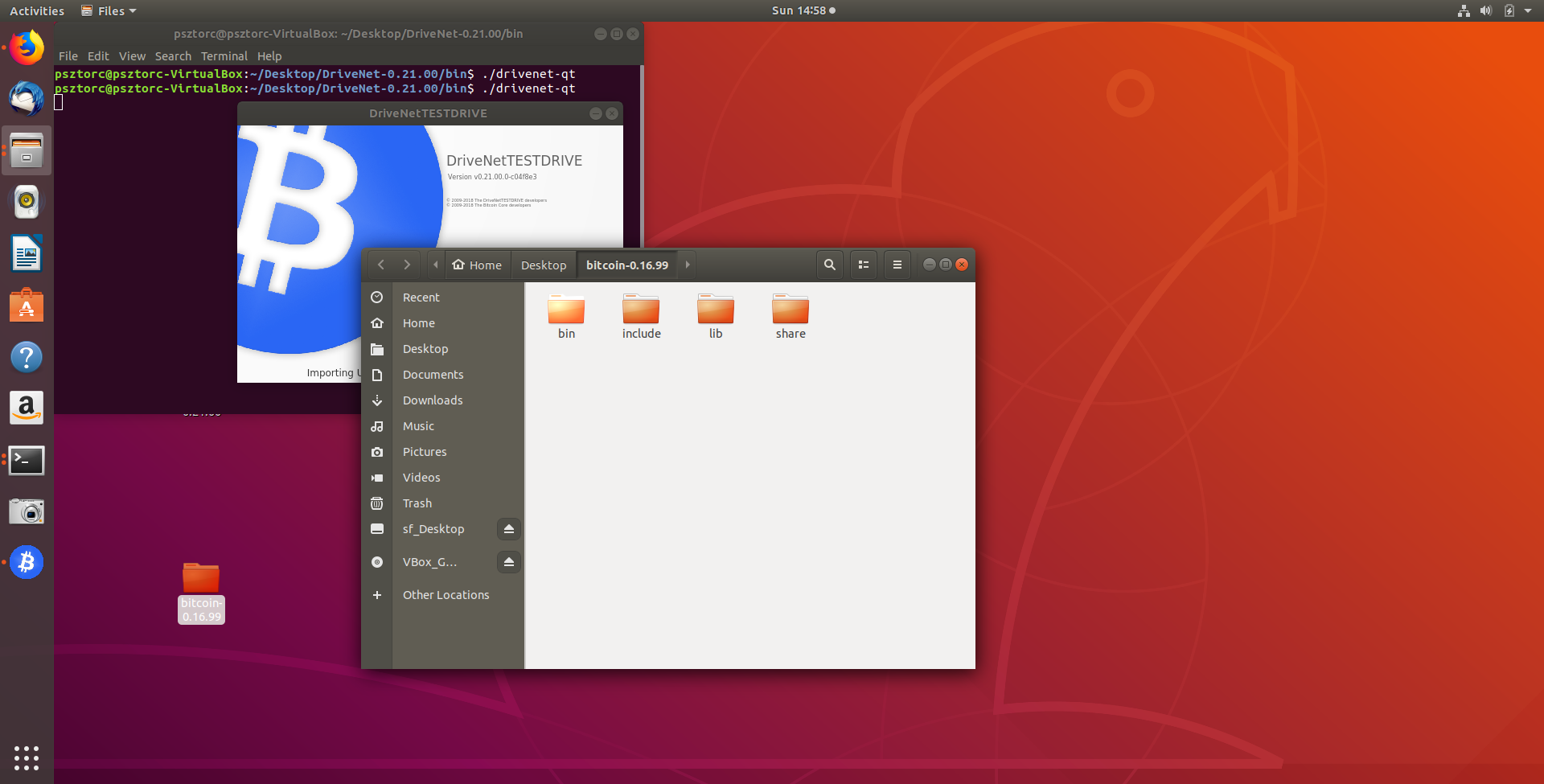Open Other Locations in Files sidebar
1544x784 pixels.
point(442,595)
